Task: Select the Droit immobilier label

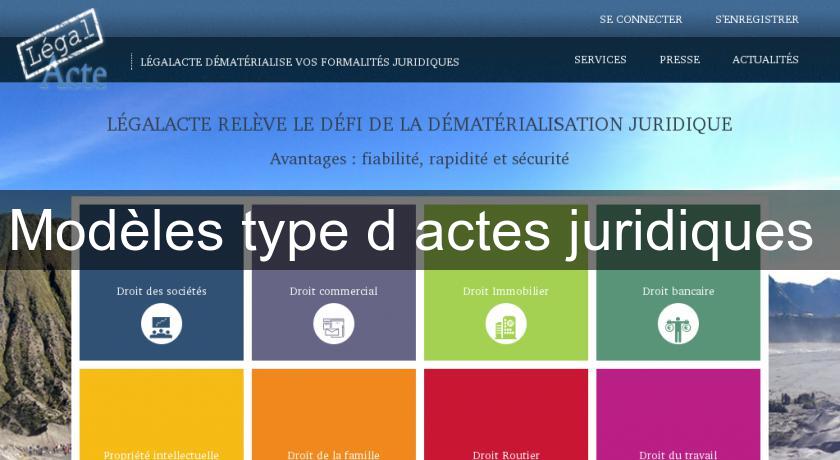Action: click(x=506, y=291)
